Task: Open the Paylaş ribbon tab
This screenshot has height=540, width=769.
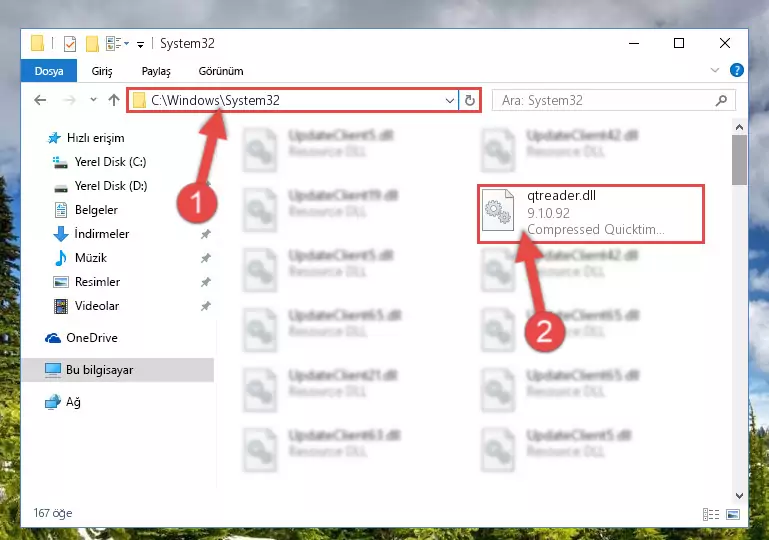Action: (x=156, y=71)
